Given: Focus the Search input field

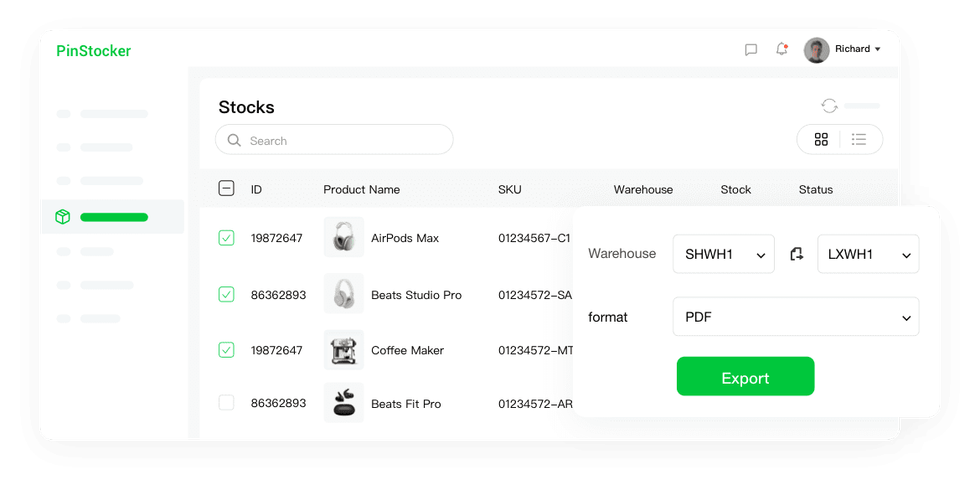Looking at the screenshot, I should click(x=334, y=139).
